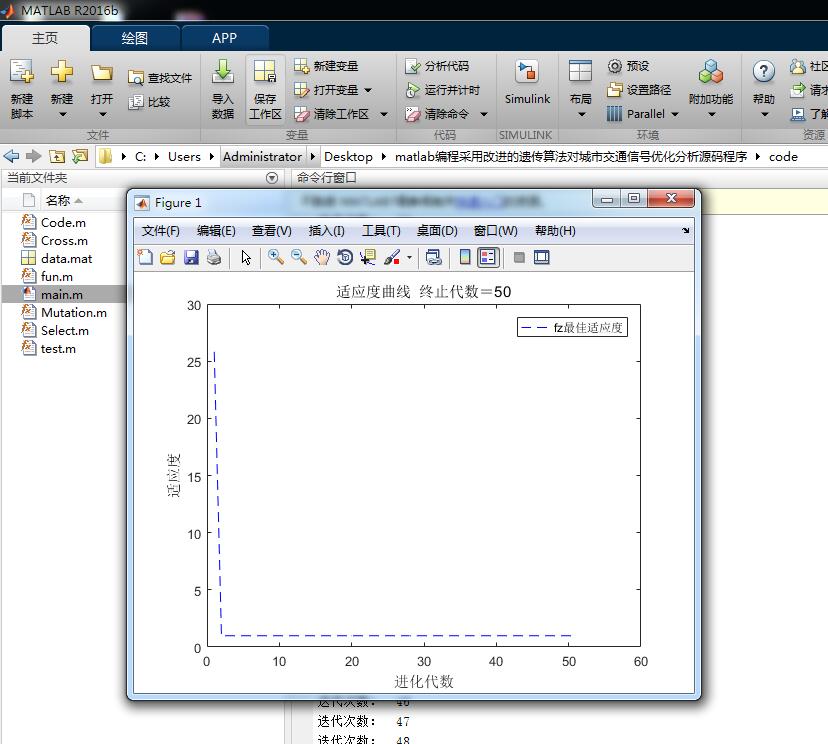Image resolution: width=828 pixels, height=744 pixels.
Task: Select Zoom Out tool in figure toolbar
Action: [x=299, y=257]
